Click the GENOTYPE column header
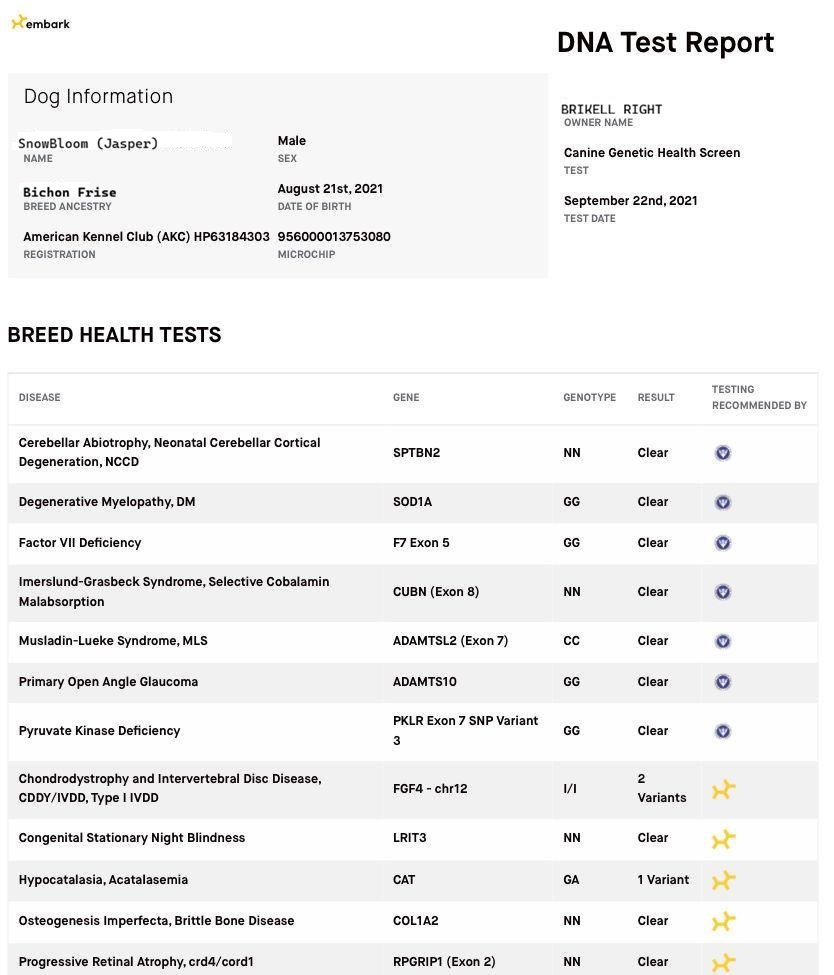Viewport: 834px width, 975px height. 589,398
